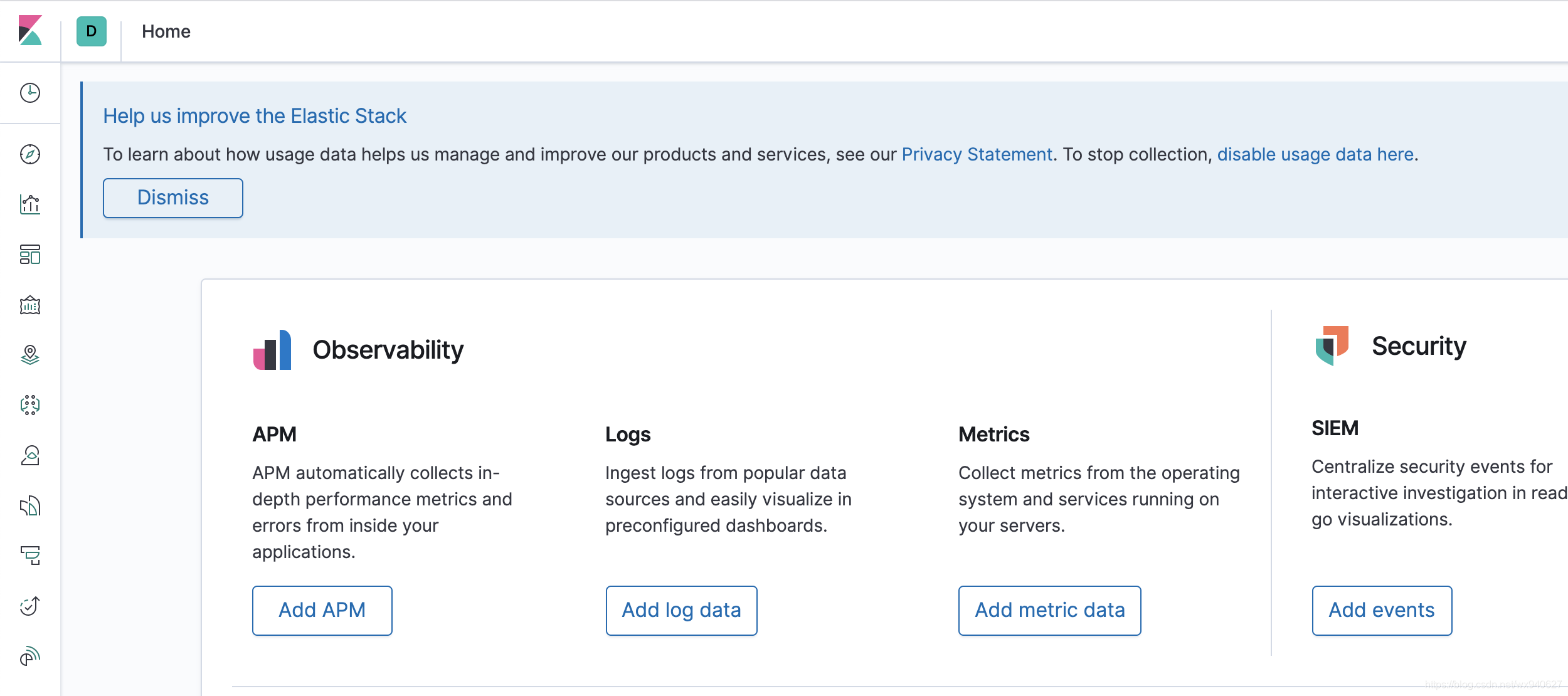Click 'APM automatically collects' description
The height and width of the screenshot is (696, 1568).
(383, 512)
